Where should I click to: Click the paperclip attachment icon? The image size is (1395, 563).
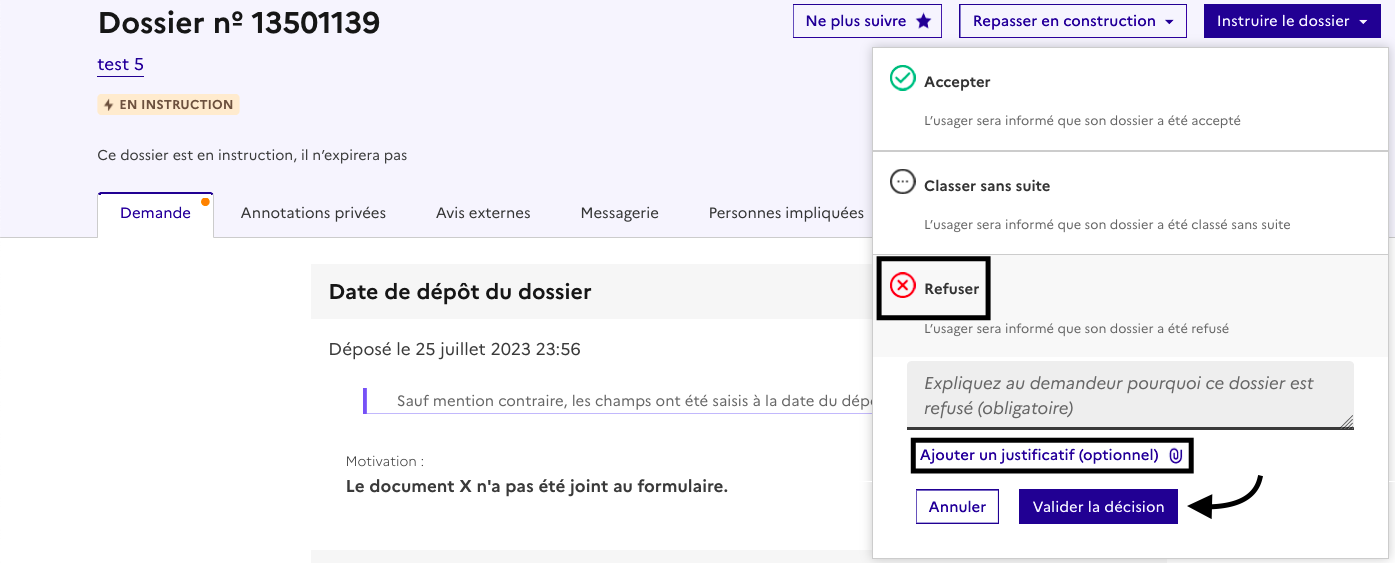[1176, 455]
